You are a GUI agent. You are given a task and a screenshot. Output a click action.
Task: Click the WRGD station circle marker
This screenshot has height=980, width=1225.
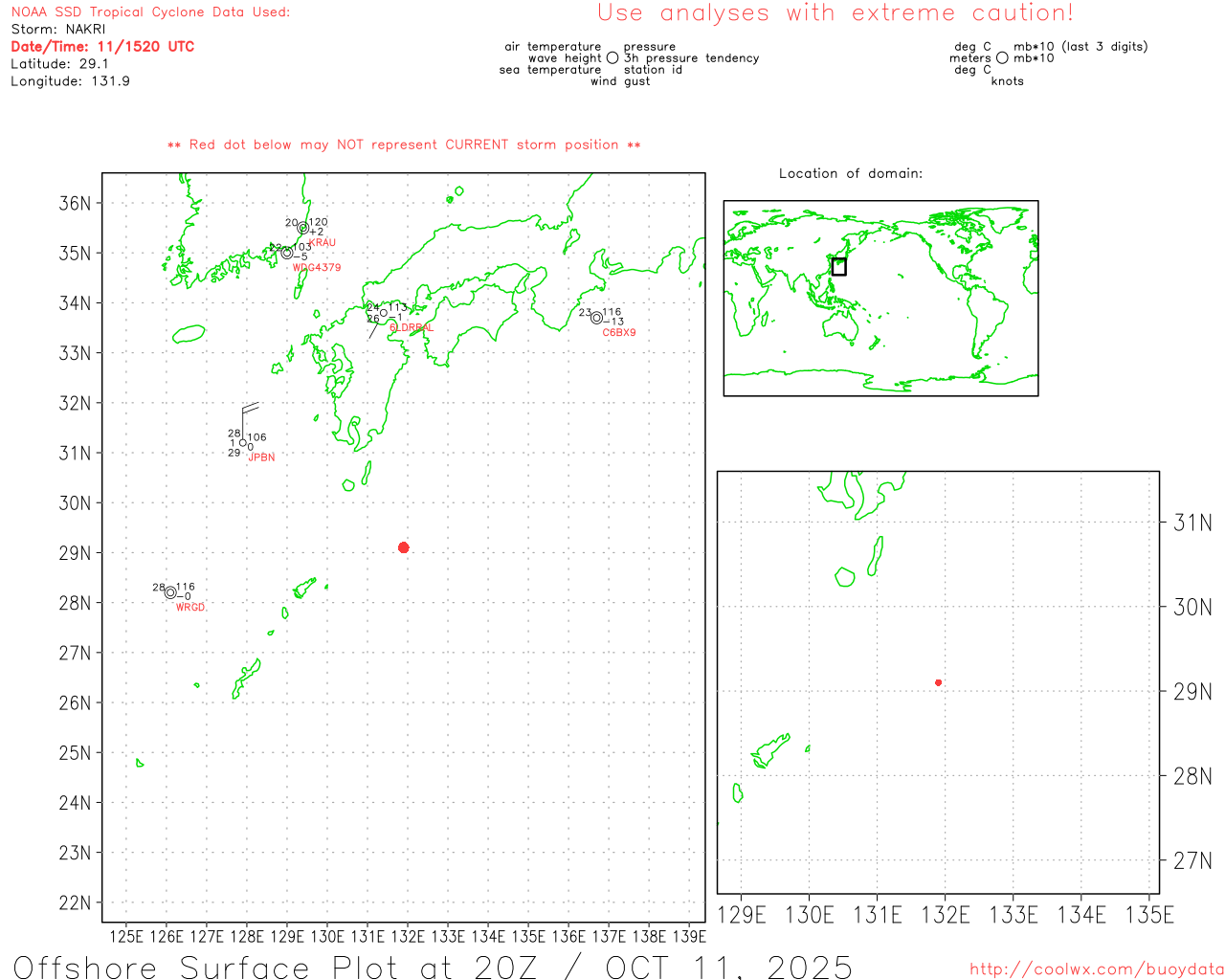click(170, 592)
